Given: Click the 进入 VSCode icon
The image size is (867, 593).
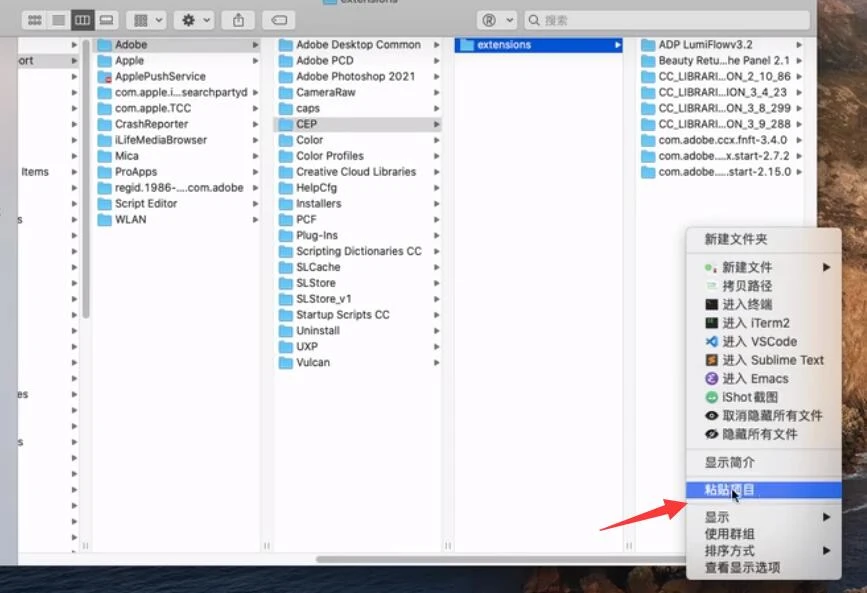Looking at the screenshot, I should (x=712, y=342).
